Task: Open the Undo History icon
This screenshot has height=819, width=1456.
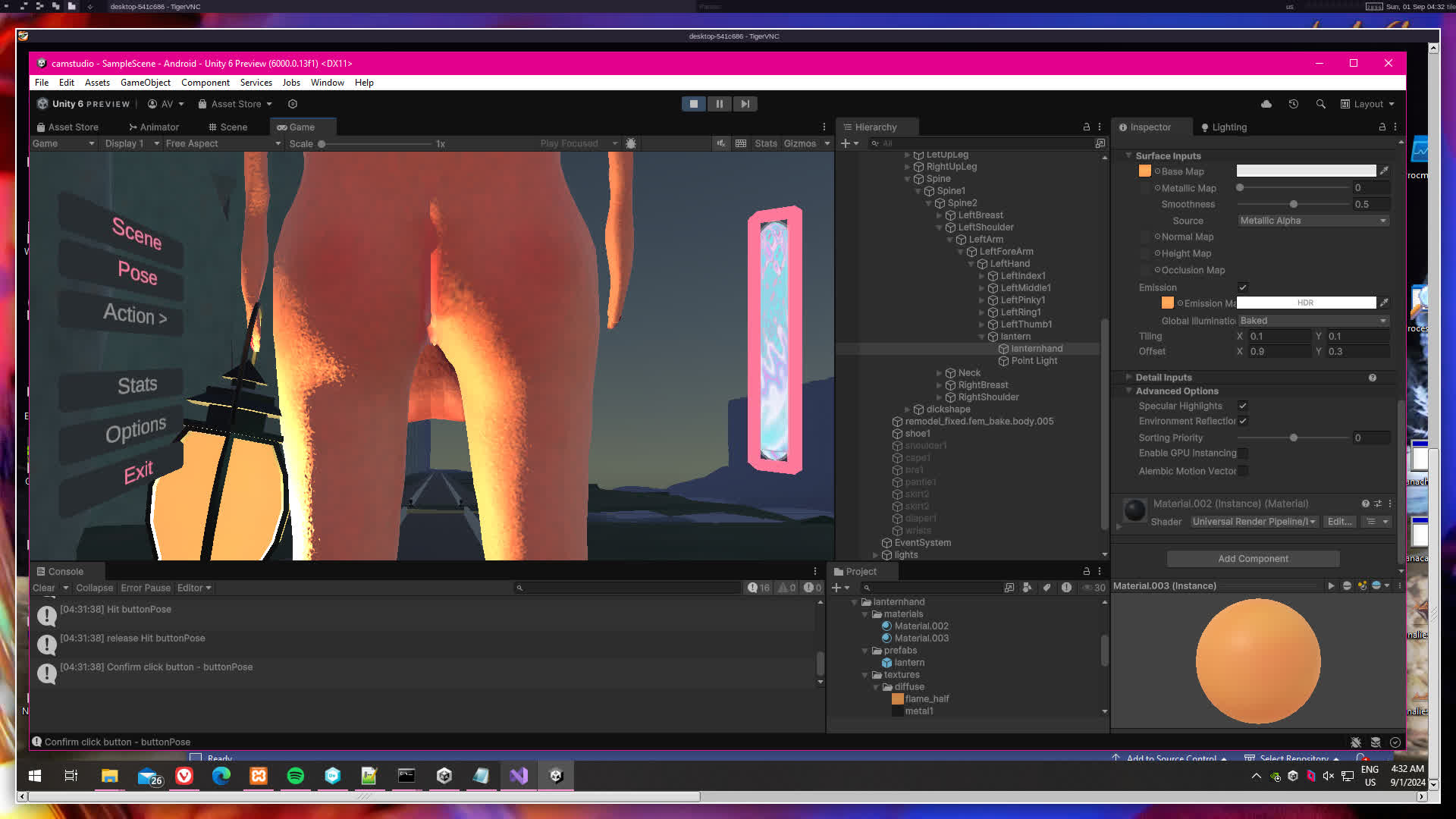Action: click(1293, 104)
